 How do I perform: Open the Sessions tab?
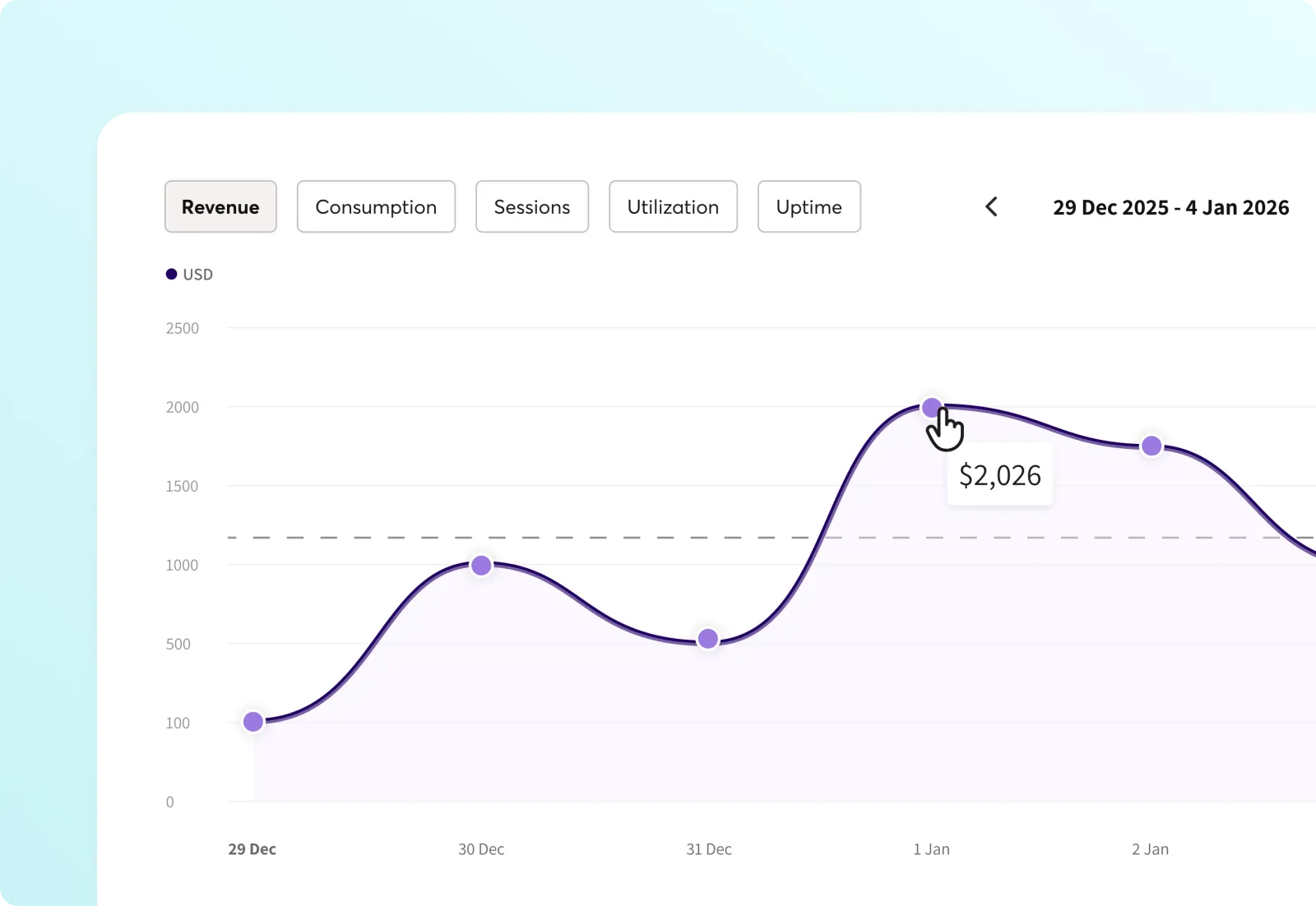click(x=532, y=207)
